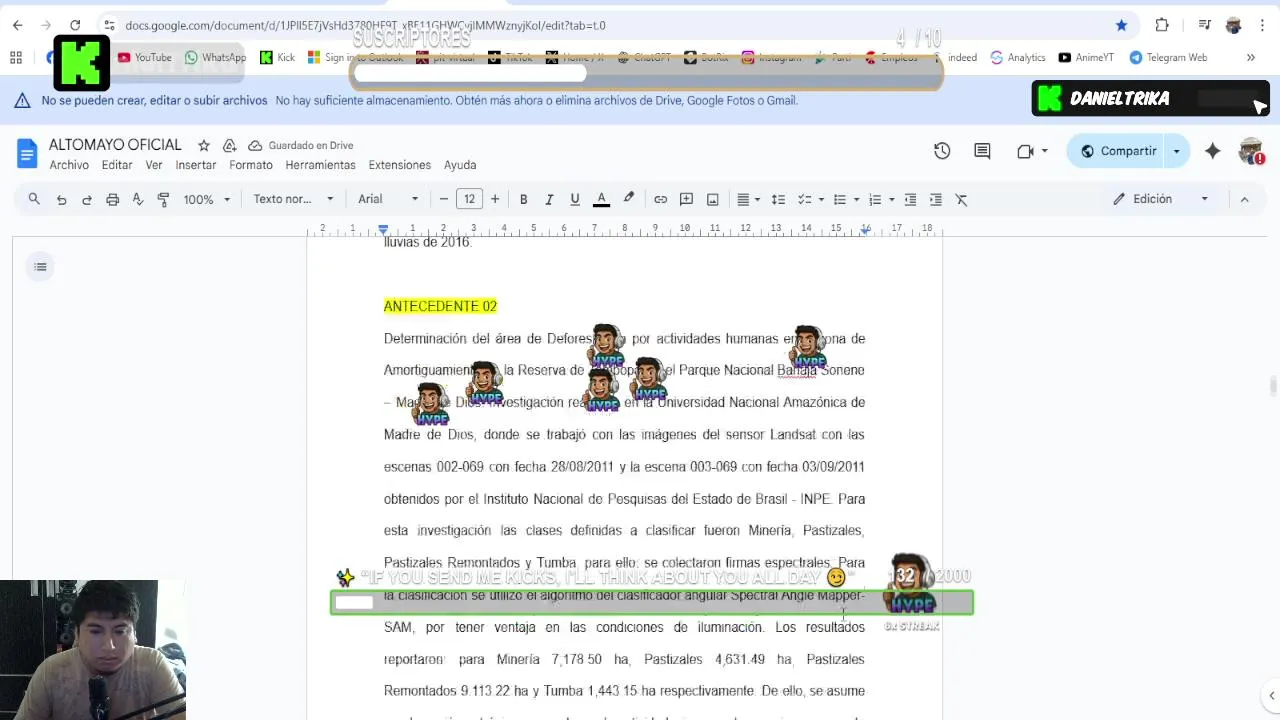Decrease the indent
The width and height of the screenshot is (1280, 720).
(910, 199)
